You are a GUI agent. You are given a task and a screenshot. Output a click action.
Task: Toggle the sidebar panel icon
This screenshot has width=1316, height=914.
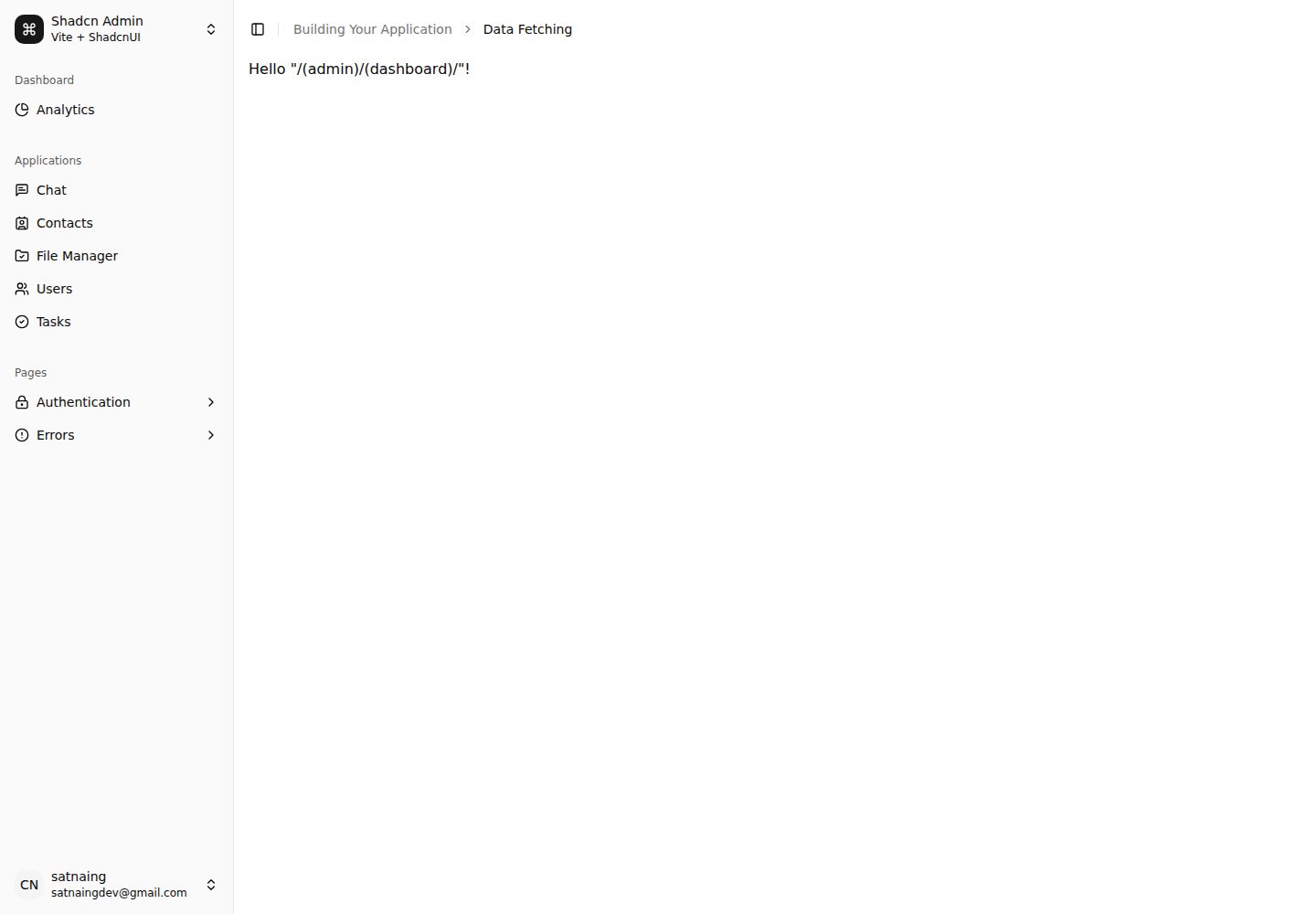[258, 29]
